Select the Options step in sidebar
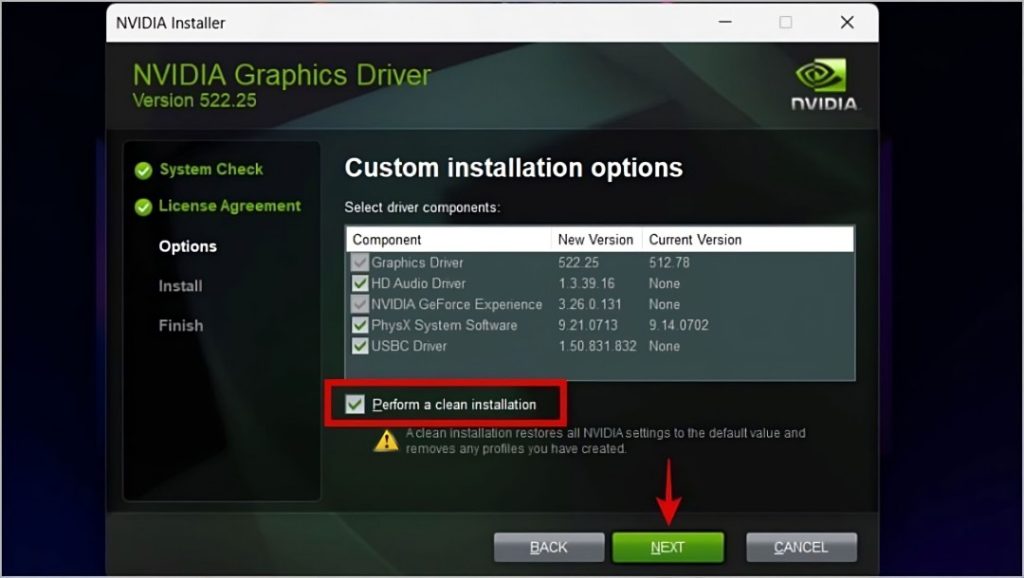The height and width of the screenshot is (578, 1024). pos(187,246)
